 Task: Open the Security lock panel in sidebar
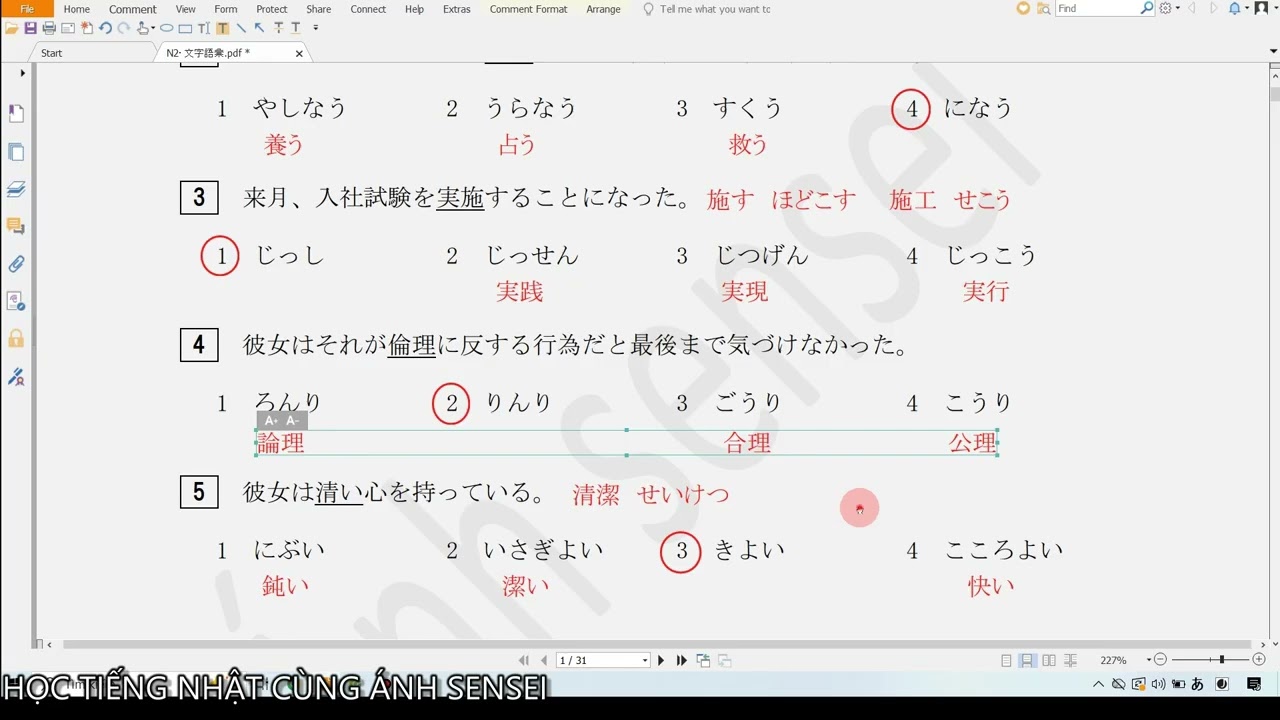(x=16, y=339)
